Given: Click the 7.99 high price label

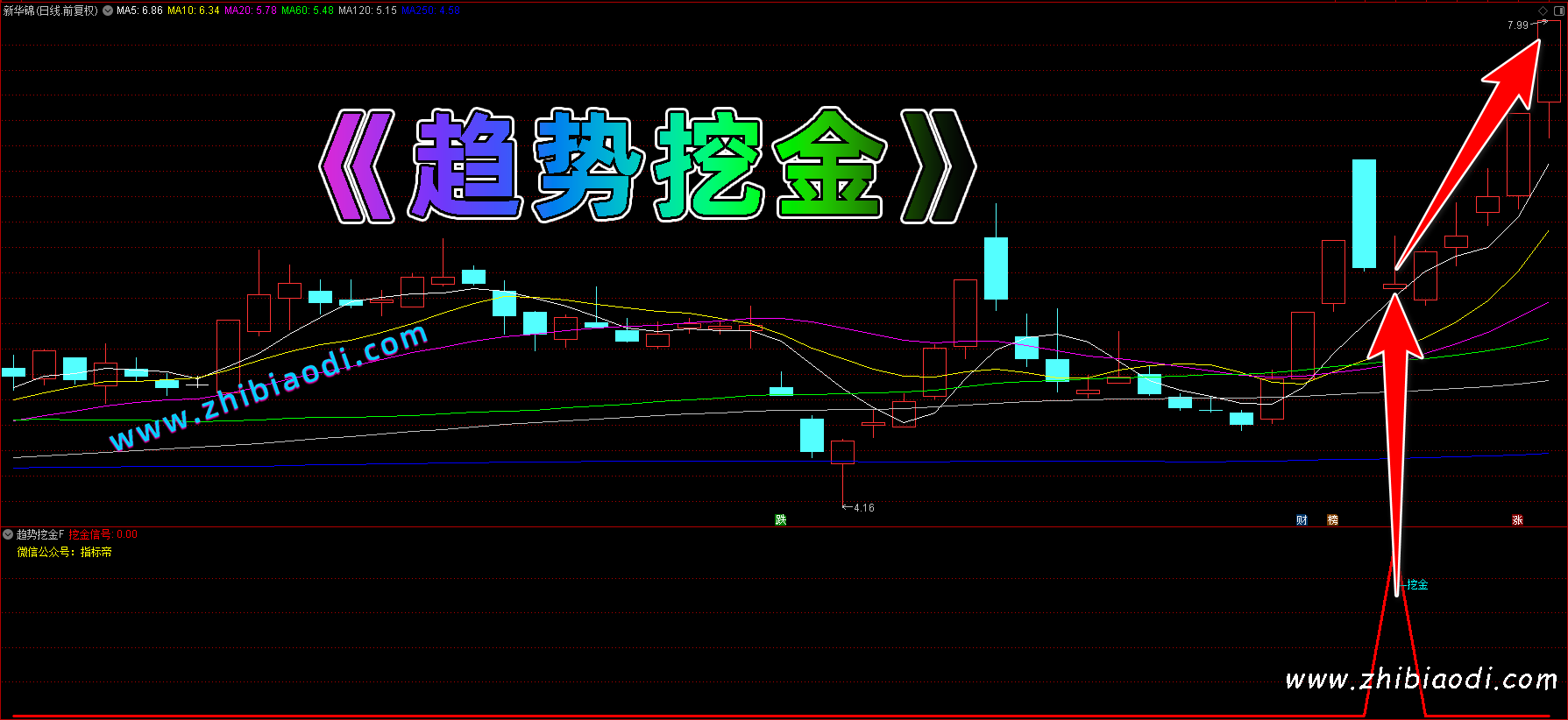Looking at the screenshot, I should coord(1518,25).
